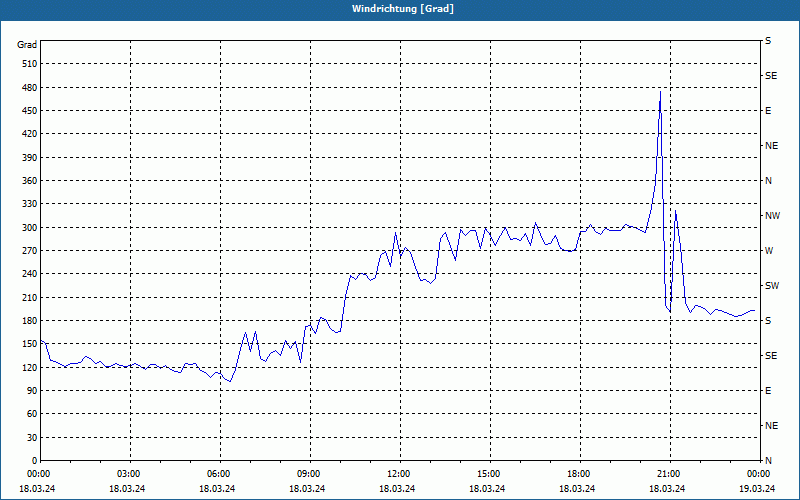
Task: Click the S compass label level with 180
Action: pyautogui.click(x=768, y=320)
